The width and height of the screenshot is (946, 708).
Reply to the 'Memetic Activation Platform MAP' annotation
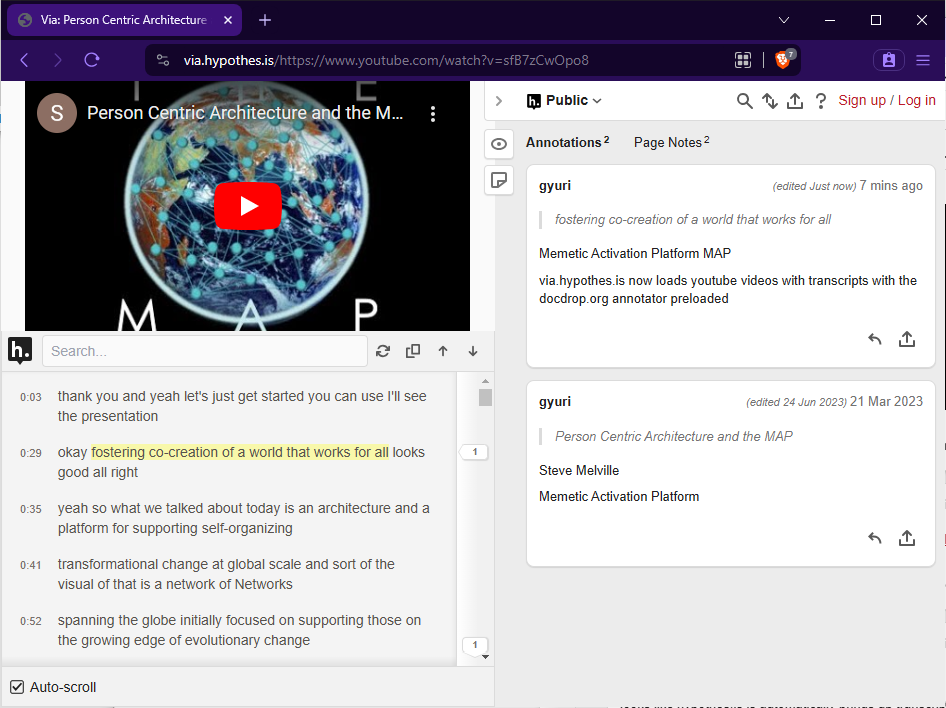[875, 339]
